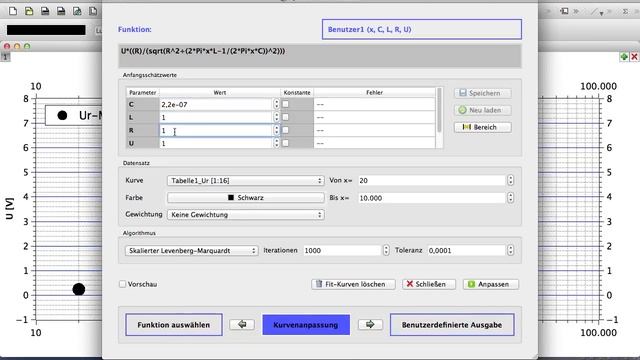
Task: Click the left arrow navigation button
Action: (x=242, y=324)
